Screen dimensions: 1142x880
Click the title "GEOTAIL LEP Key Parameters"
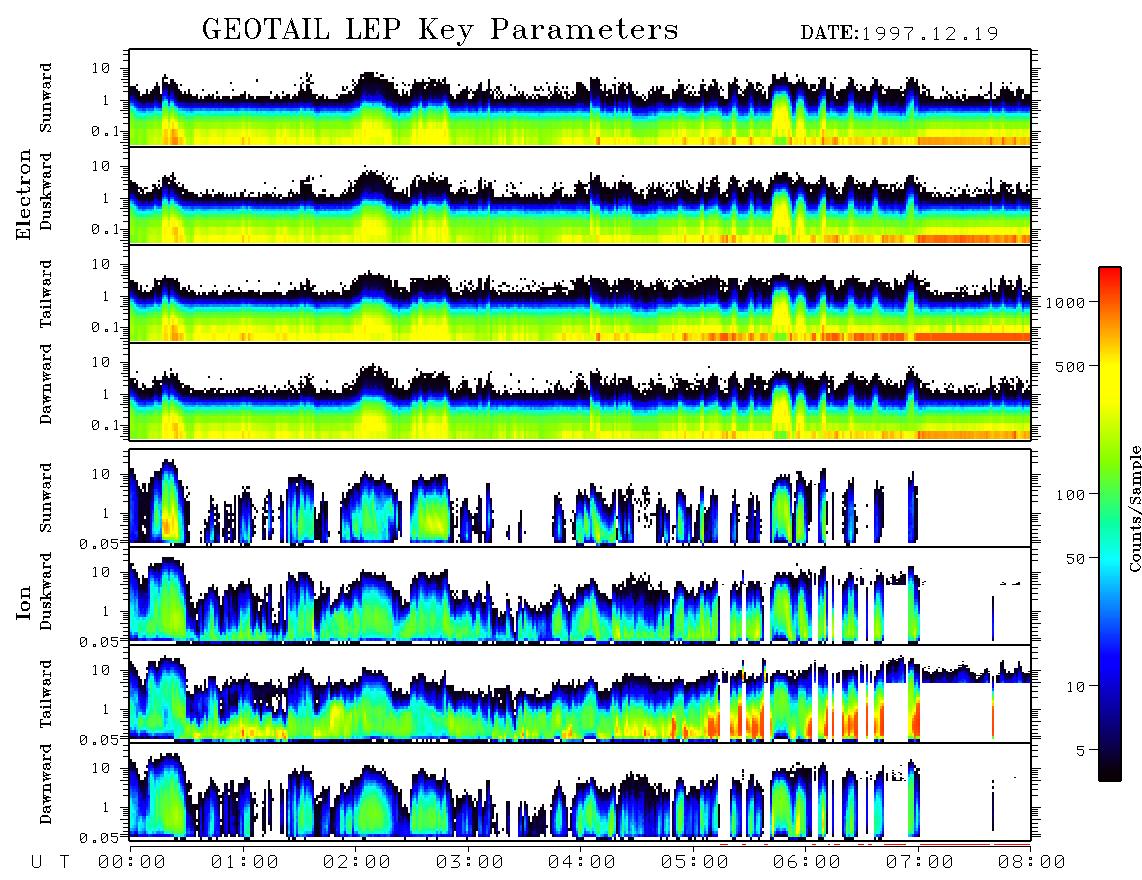click(440, 30)
